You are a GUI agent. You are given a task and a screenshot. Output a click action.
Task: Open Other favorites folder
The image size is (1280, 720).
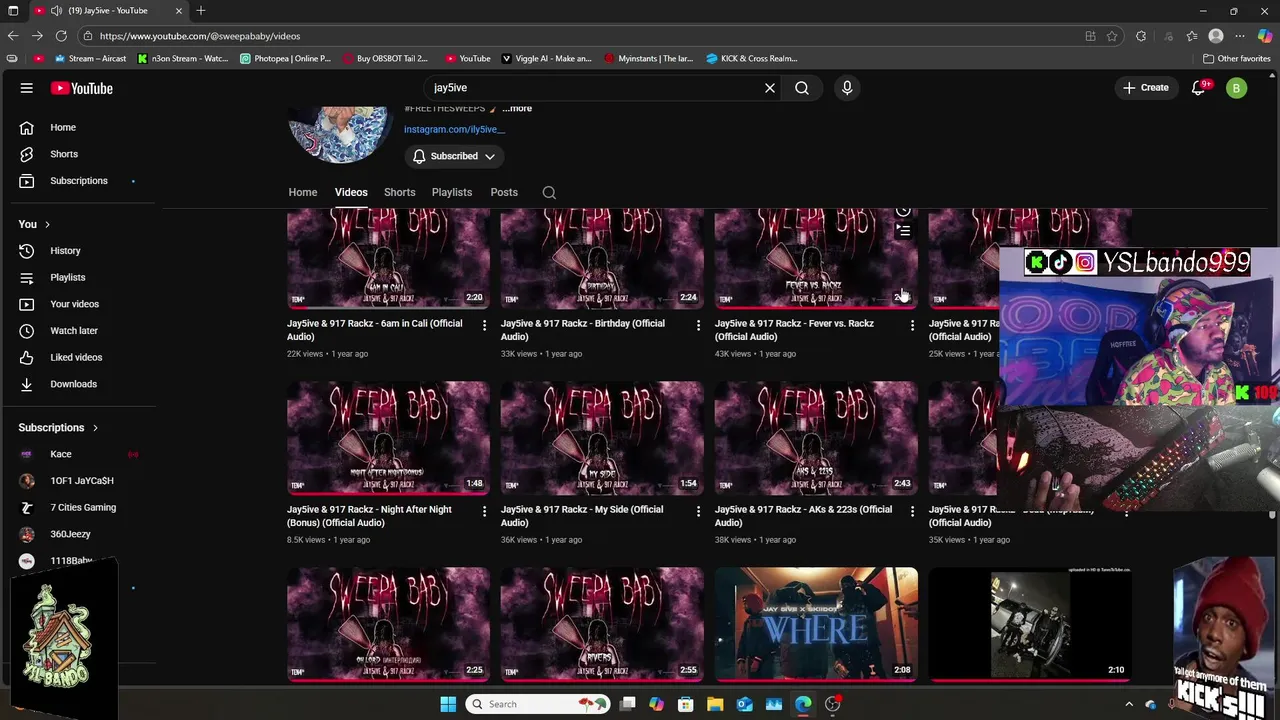coord(1236,58)
